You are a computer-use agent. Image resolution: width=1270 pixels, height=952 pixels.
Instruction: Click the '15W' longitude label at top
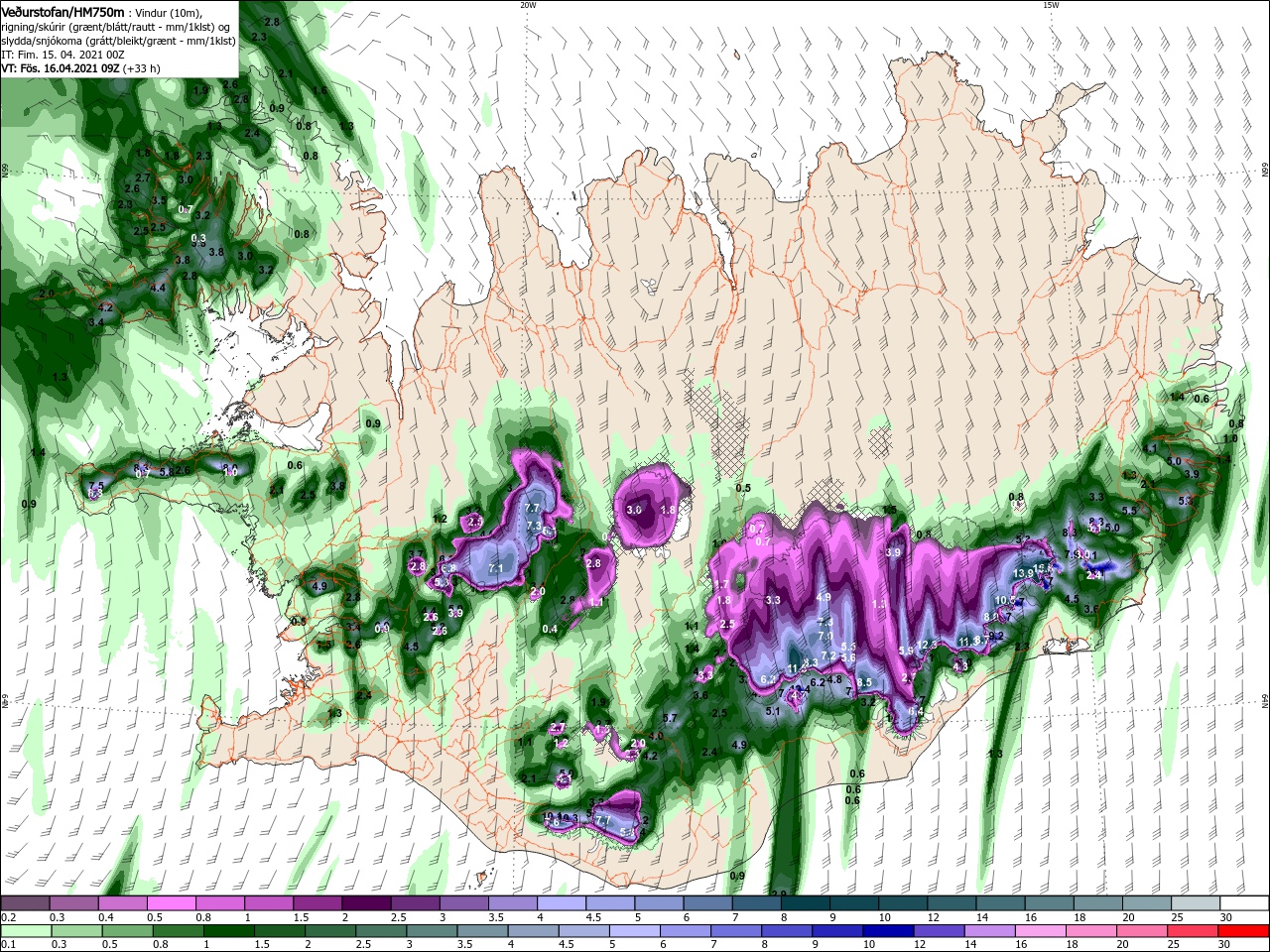pyautogui.click(x=1051, y=4)
